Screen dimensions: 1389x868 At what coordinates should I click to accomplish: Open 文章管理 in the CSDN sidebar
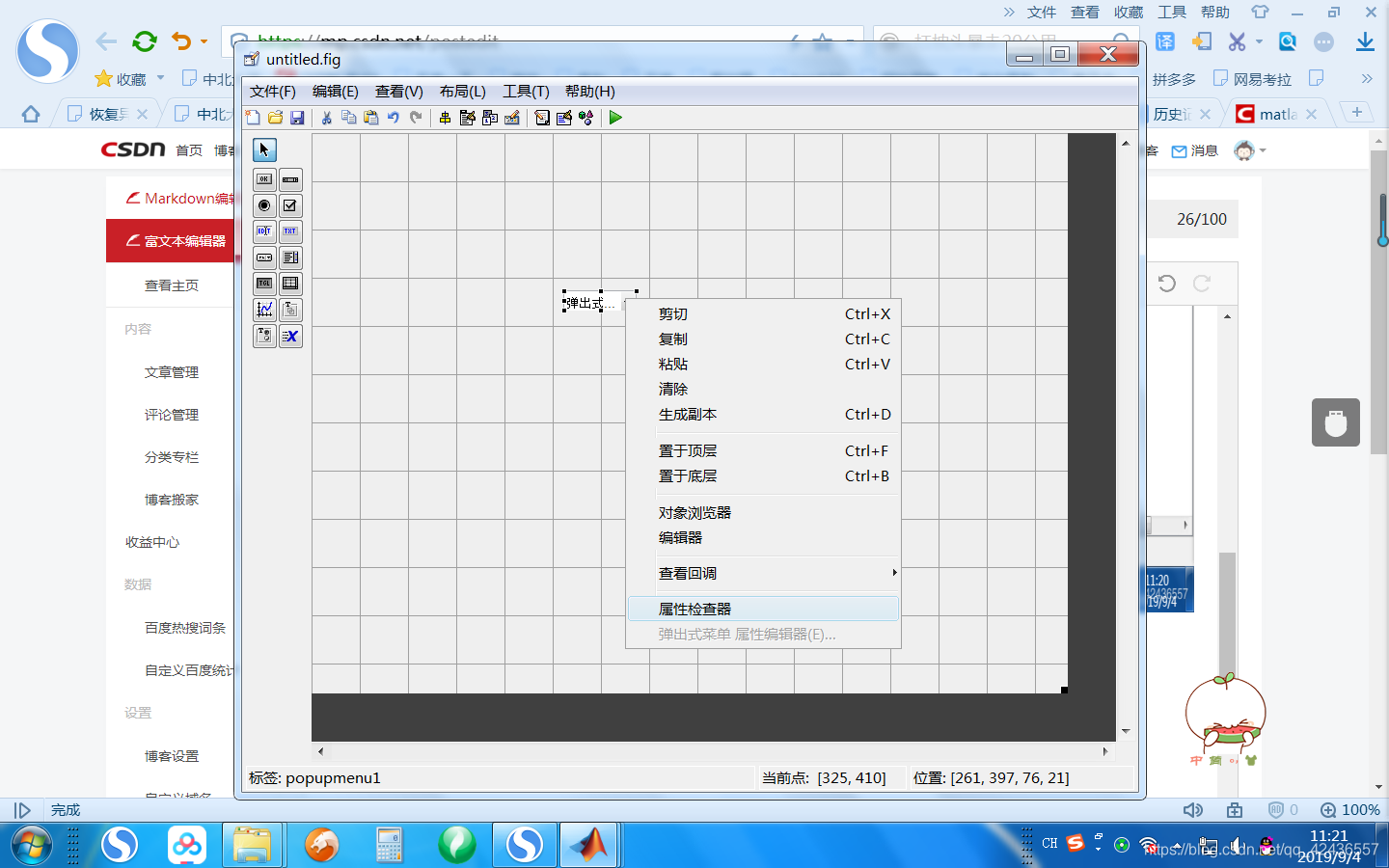[x=172, y=371]
